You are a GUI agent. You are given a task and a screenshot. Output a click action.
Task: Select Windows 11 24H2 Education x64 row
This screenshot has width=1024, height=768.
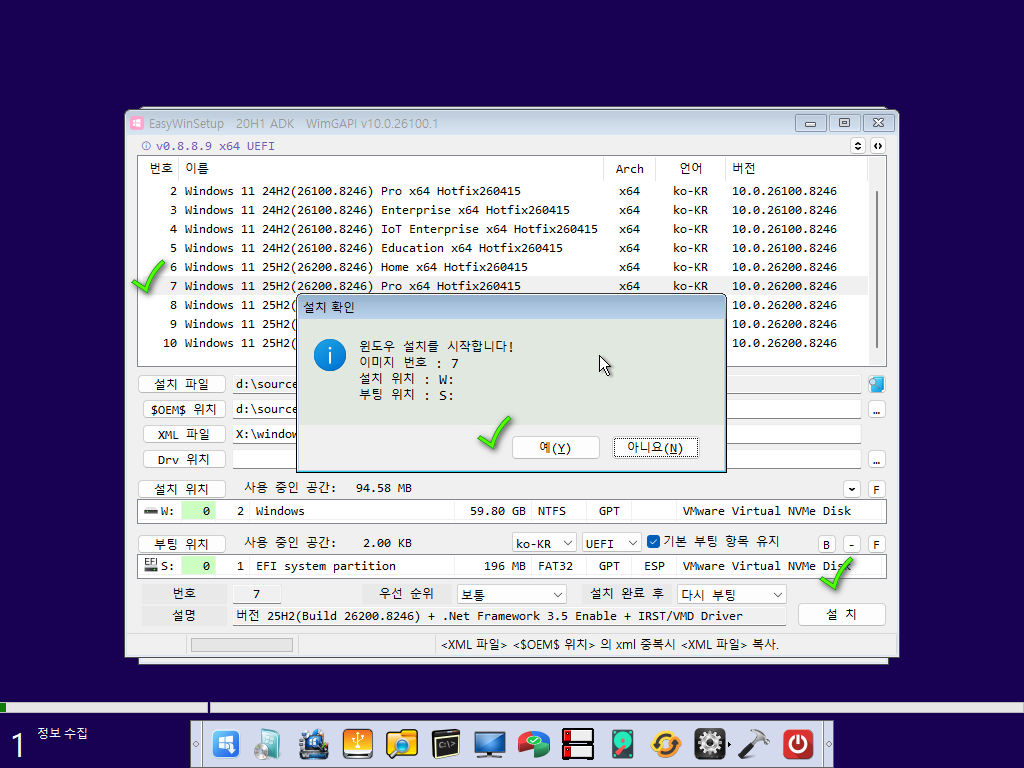point(503,248)
